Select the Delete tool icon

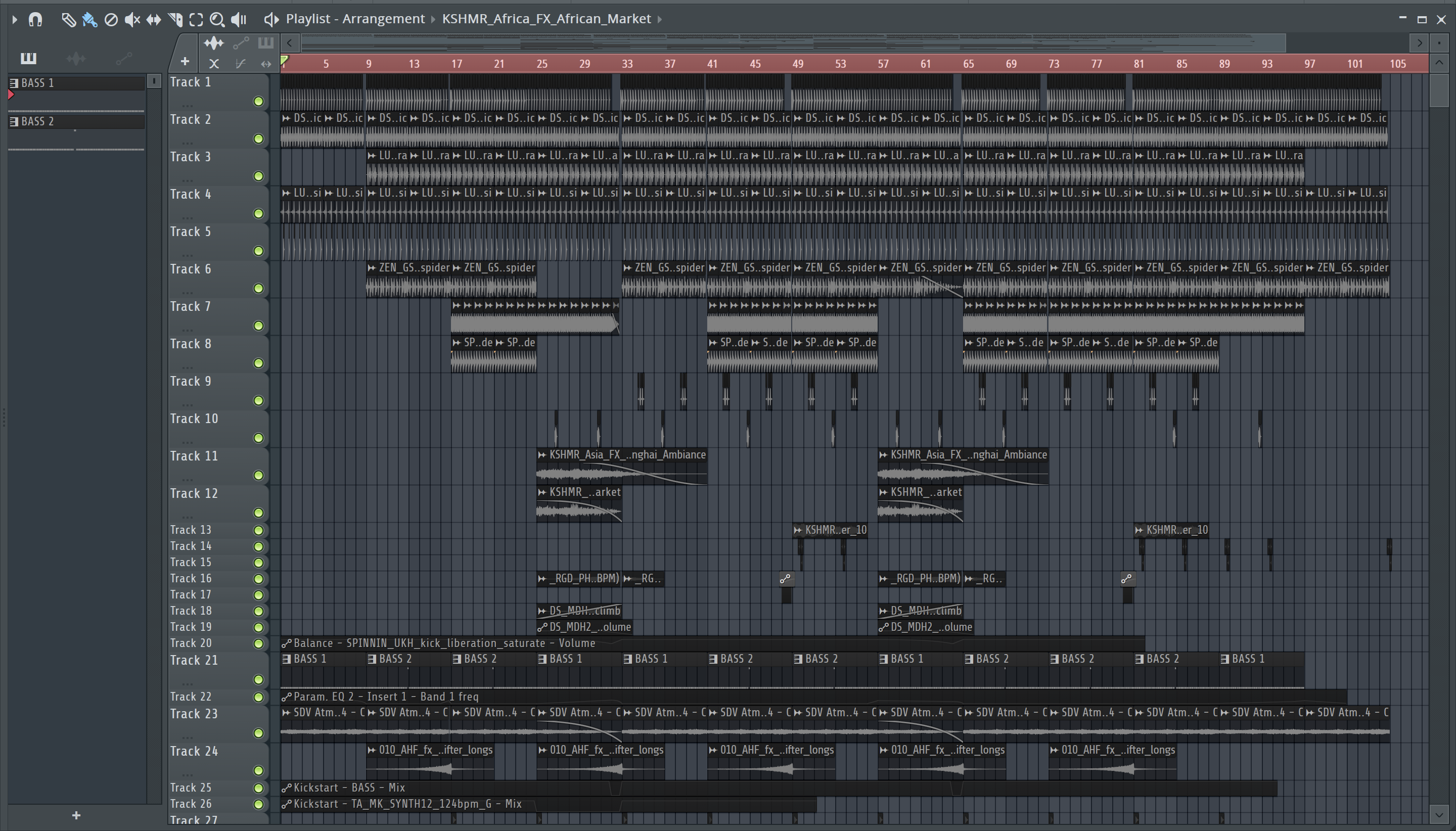coord(111,20)
